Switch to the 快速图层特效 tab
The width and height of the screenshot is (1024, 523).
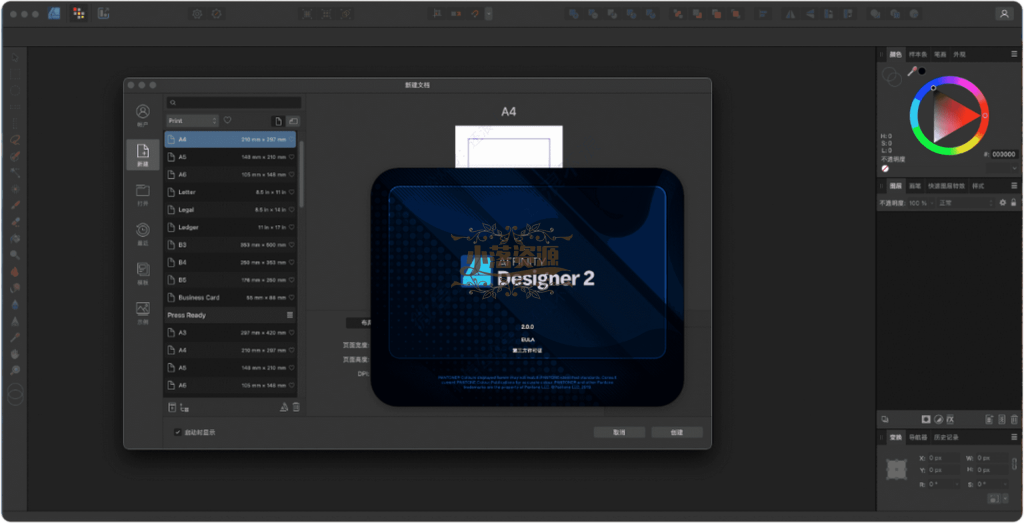click(946, 186)
